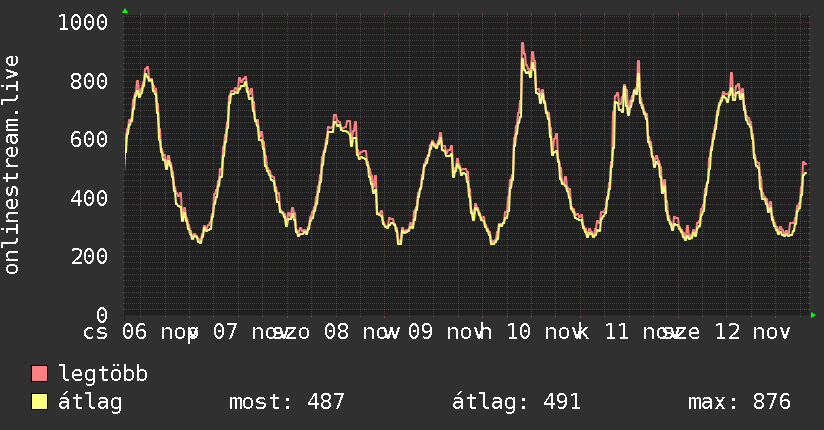Click the átlag: 491 statistic
The height and width of the screenshot is (430, 824).
pyautogui.click(x=516, y=402)
